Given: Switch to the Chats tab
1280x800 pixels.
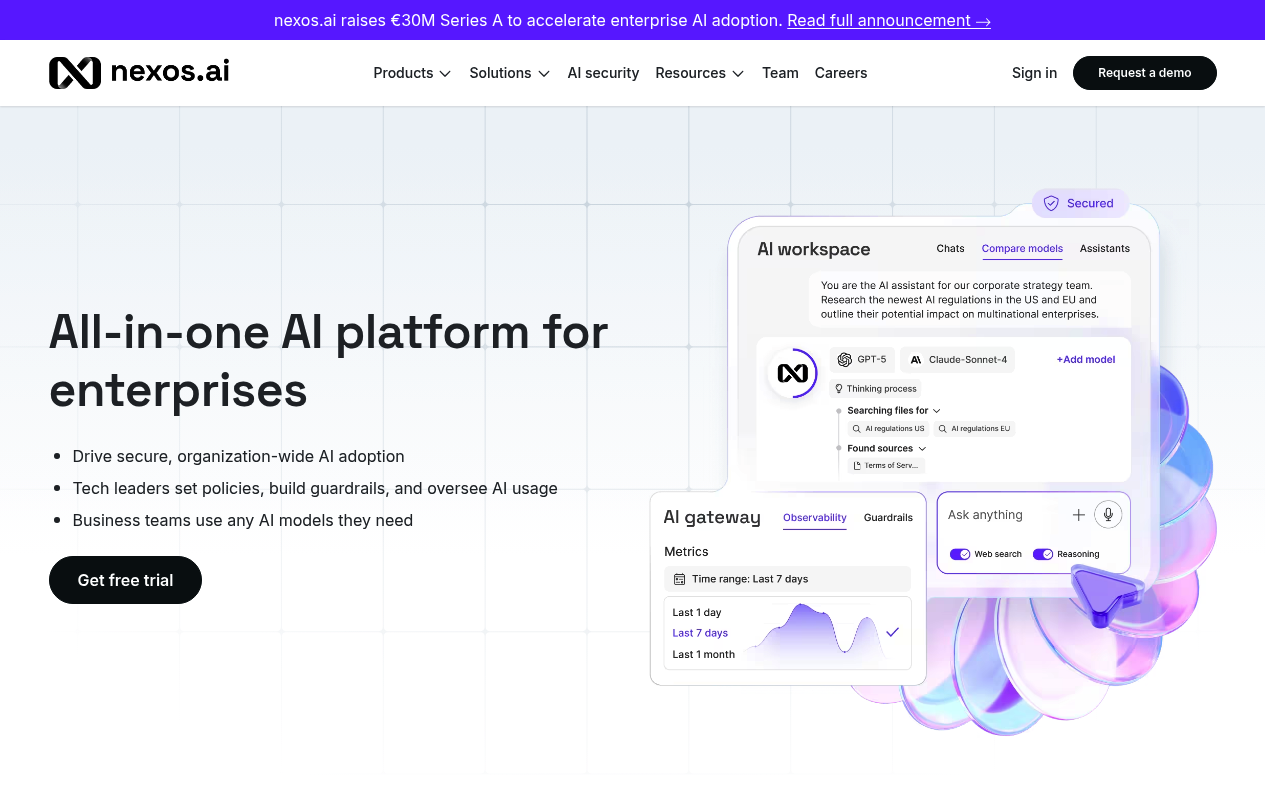Looking at the screenshot, I should 950,249.
